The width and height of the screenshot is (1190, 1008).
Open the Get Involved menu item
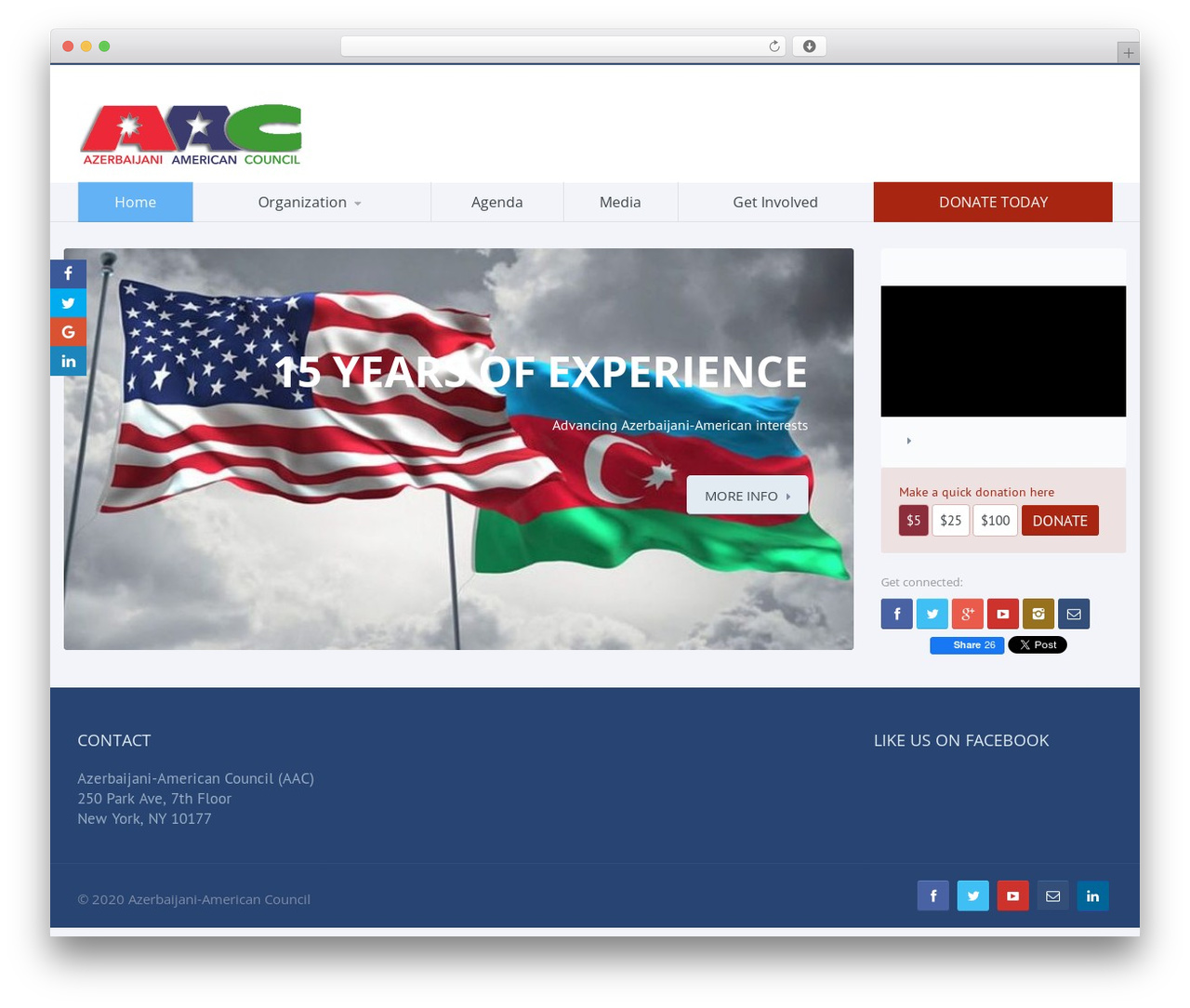click(775, 202)
